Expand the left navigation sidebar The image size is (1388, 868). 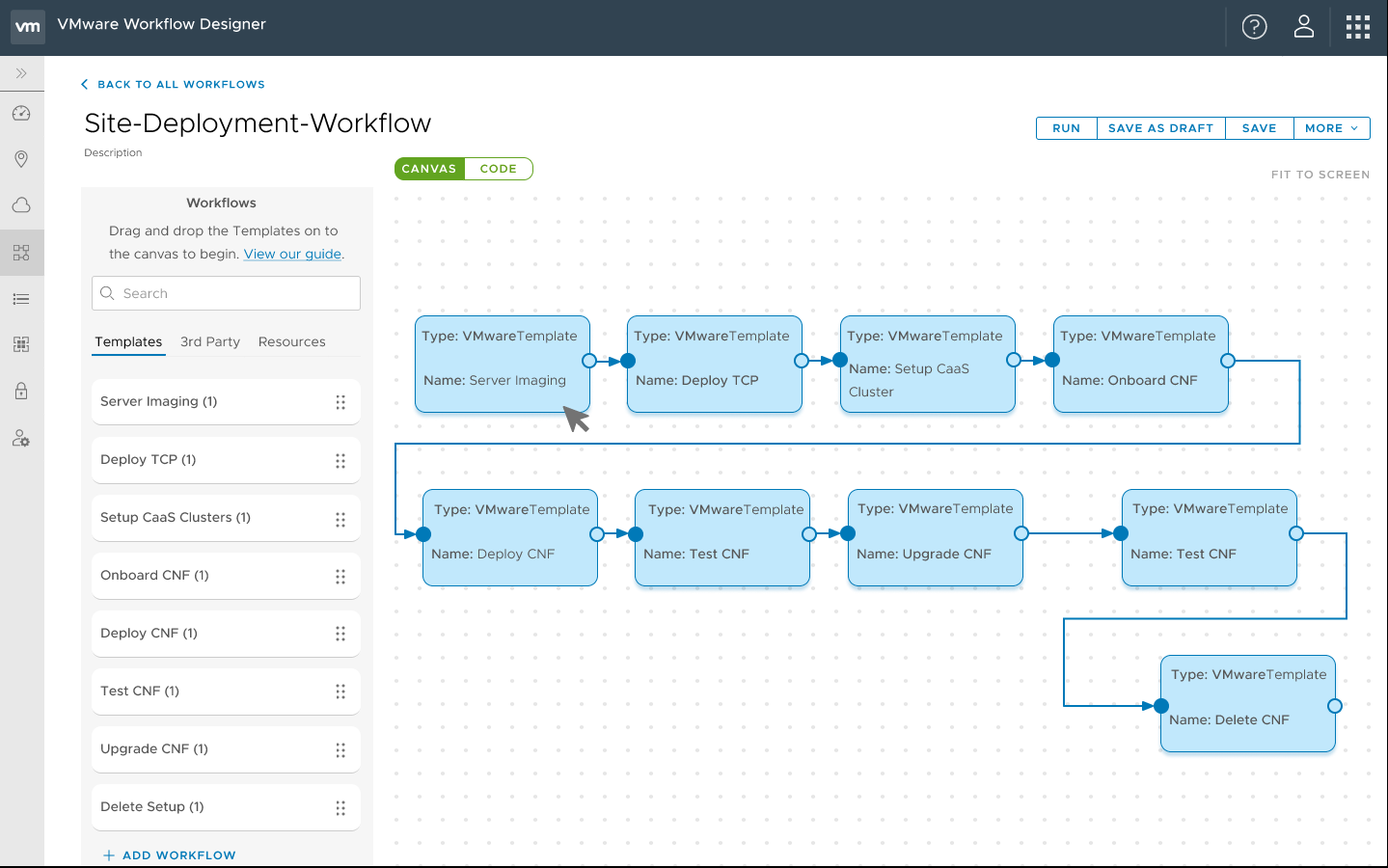[21, 73]
